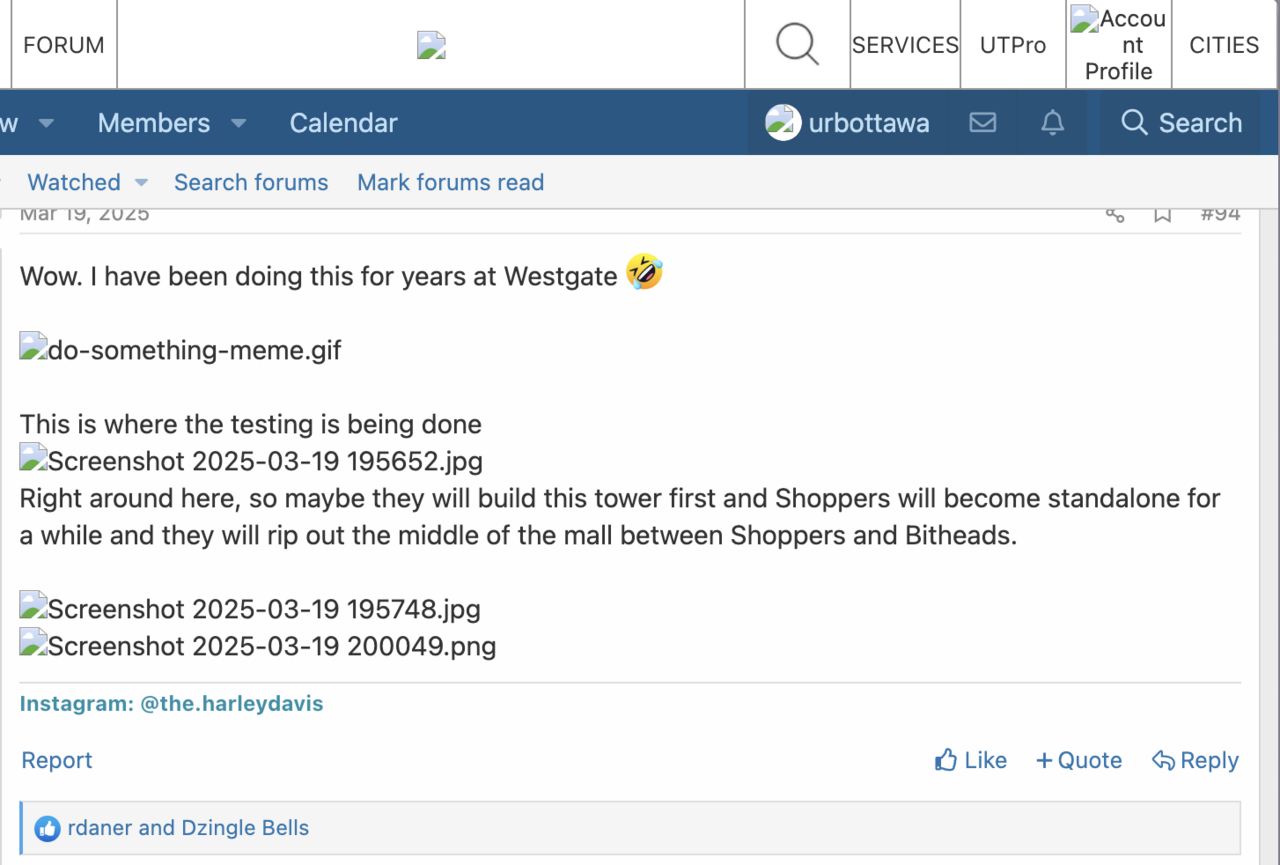
Task: Open the do-something-meme.gif image
Action: [181, 351]
